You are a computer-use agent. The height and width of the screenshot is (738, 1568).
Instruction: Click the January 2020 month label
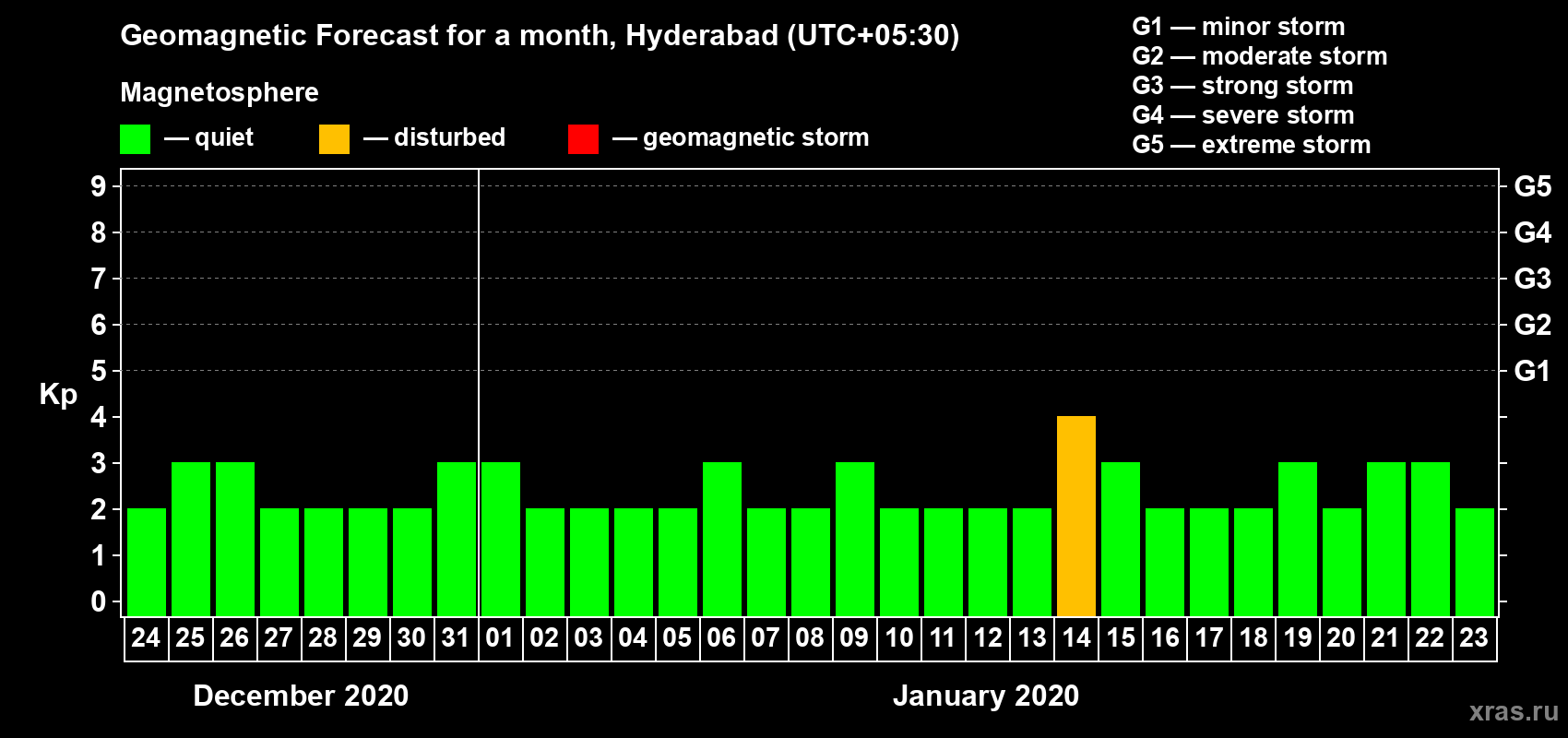986,696
